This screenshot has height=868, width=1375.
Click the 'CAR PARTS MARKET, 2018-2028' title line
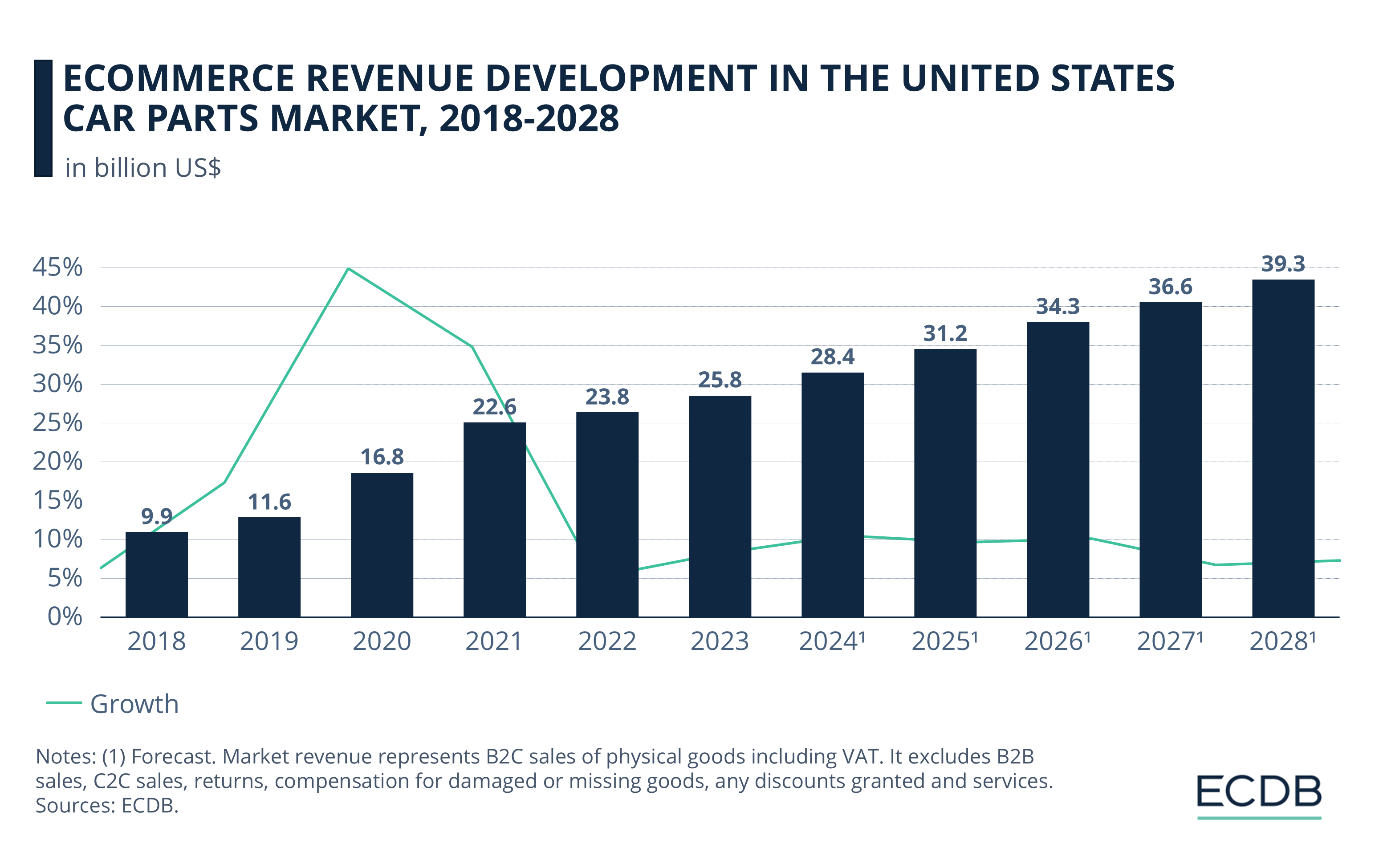340,119
